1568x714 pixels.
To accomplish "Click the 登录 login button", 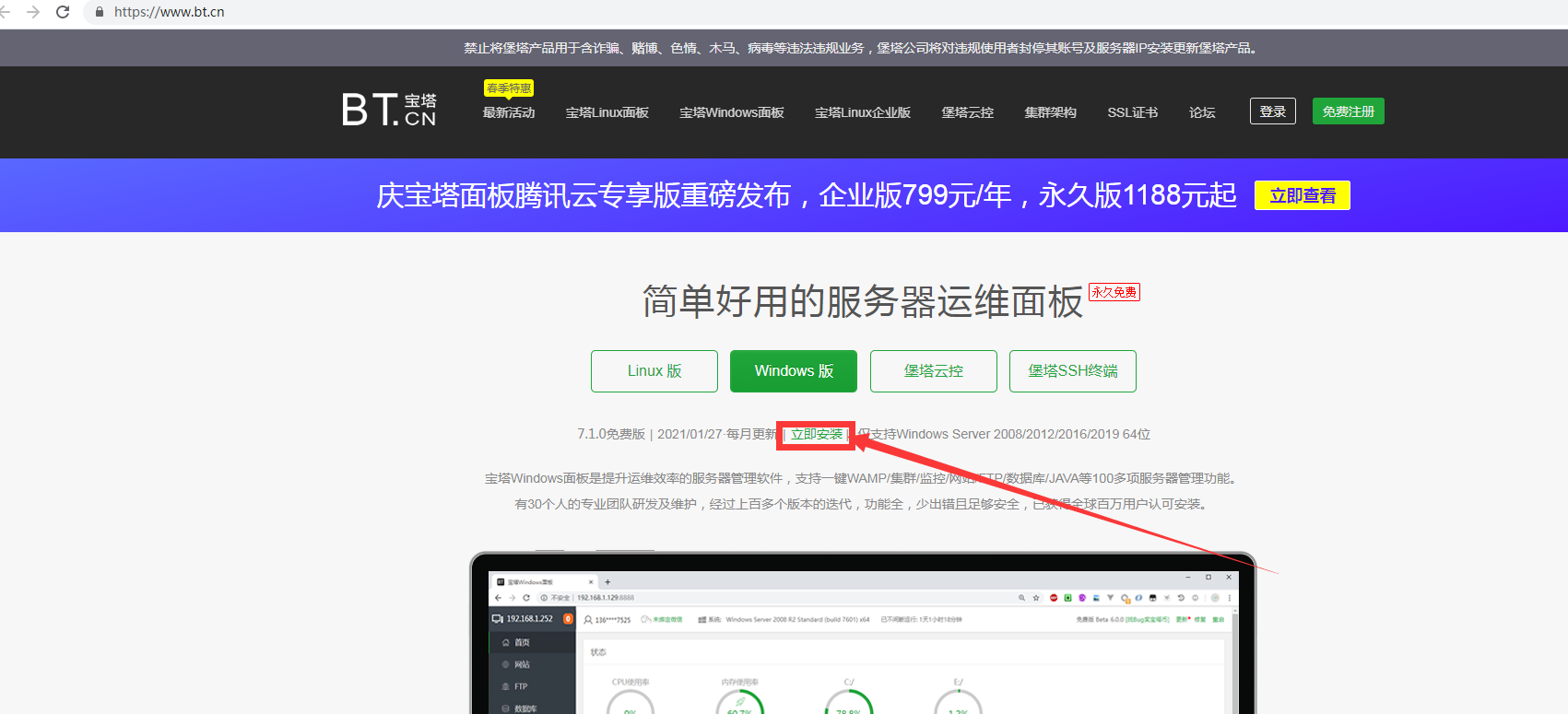I will coord(1273,111).
